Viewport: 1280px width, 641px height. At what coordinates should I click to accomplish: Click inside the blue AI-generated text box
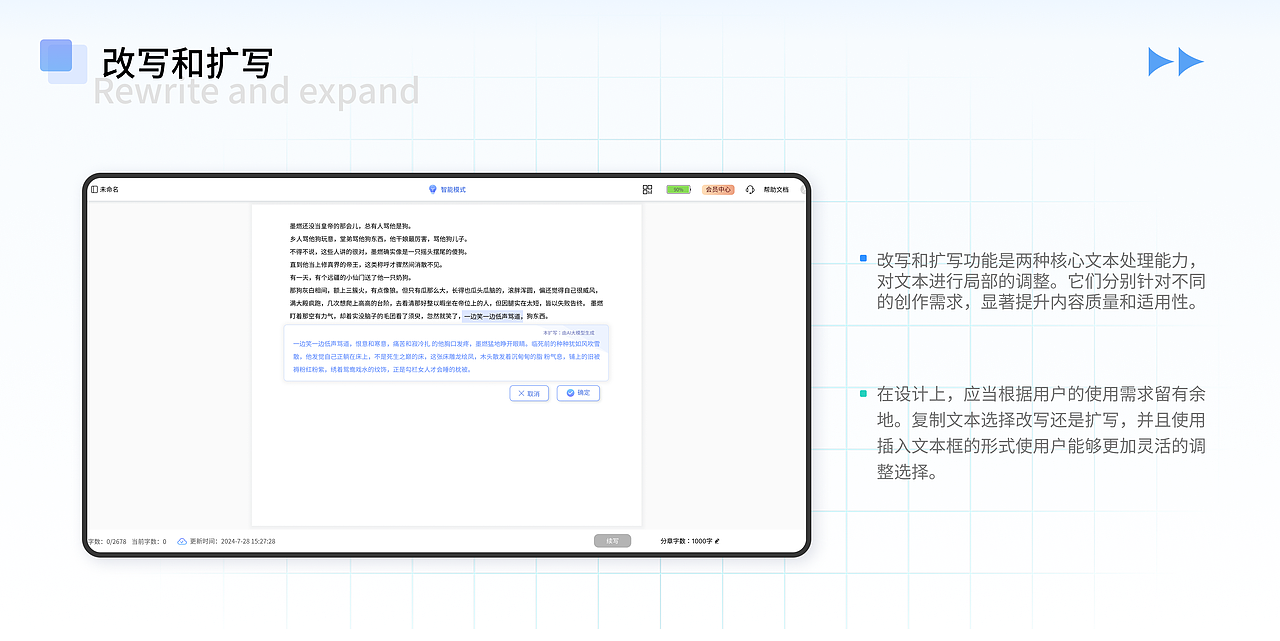(446, 352)
